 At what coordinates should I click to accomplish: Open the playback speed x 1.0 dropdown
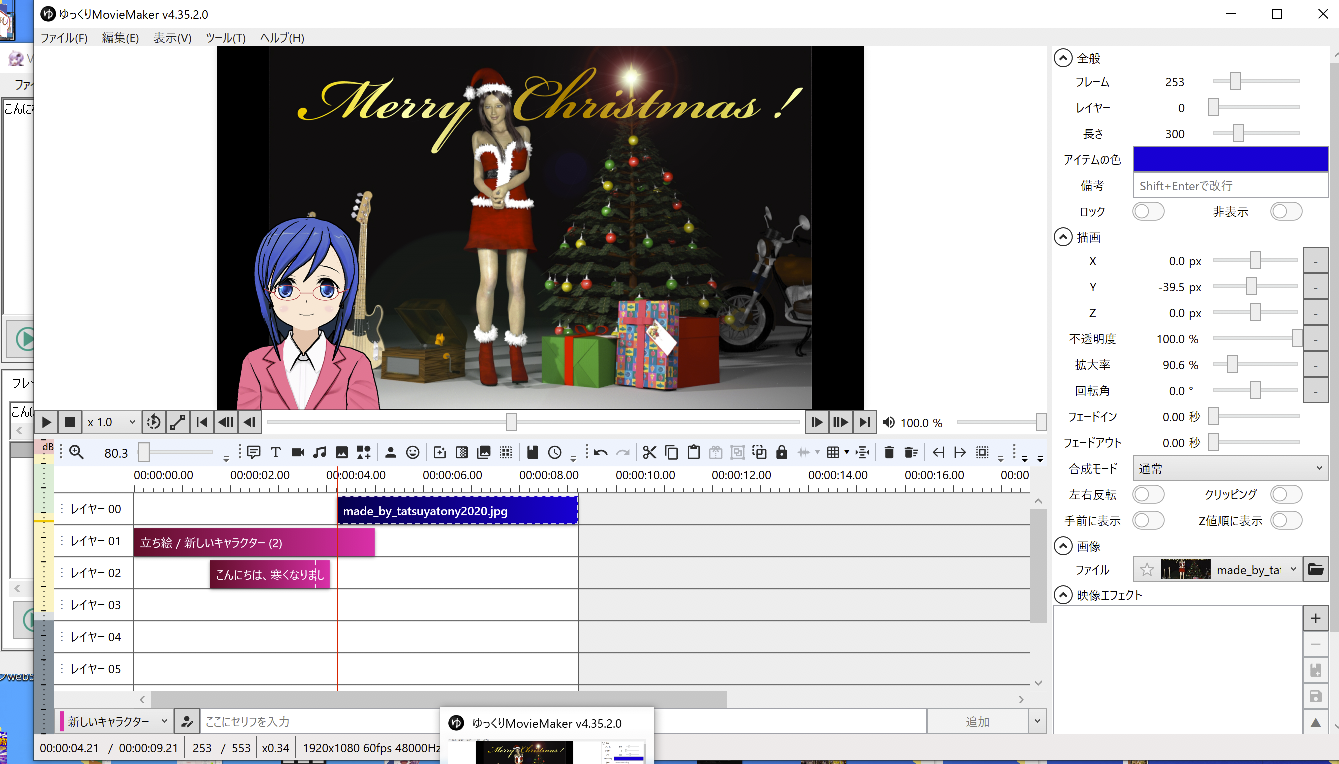[111, 422]
